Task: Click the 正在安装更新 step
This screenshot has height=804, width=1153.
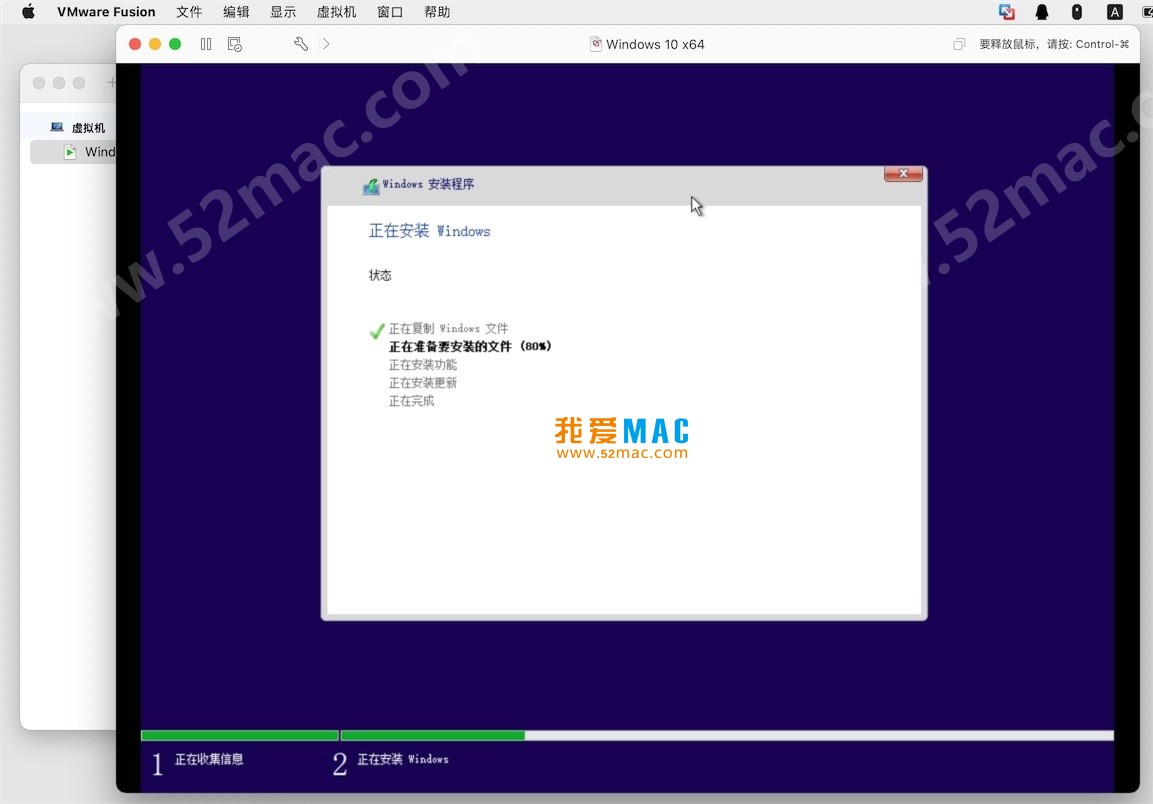Action: point(423,383)
